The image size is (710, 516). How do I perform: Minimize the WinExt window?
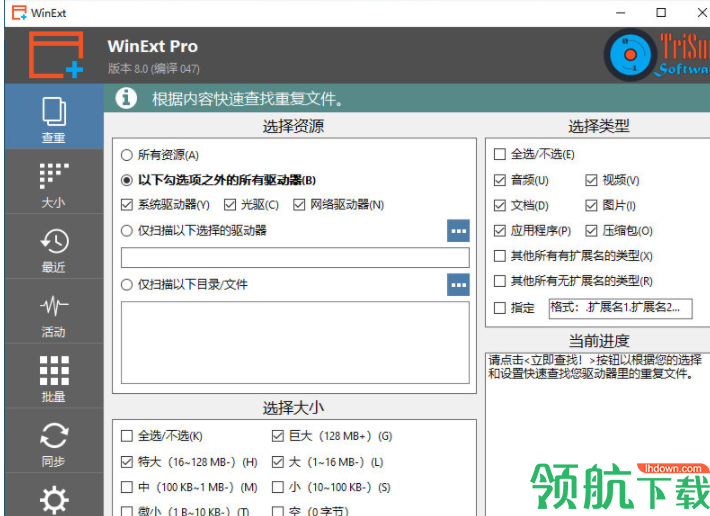tap(620, 13)
